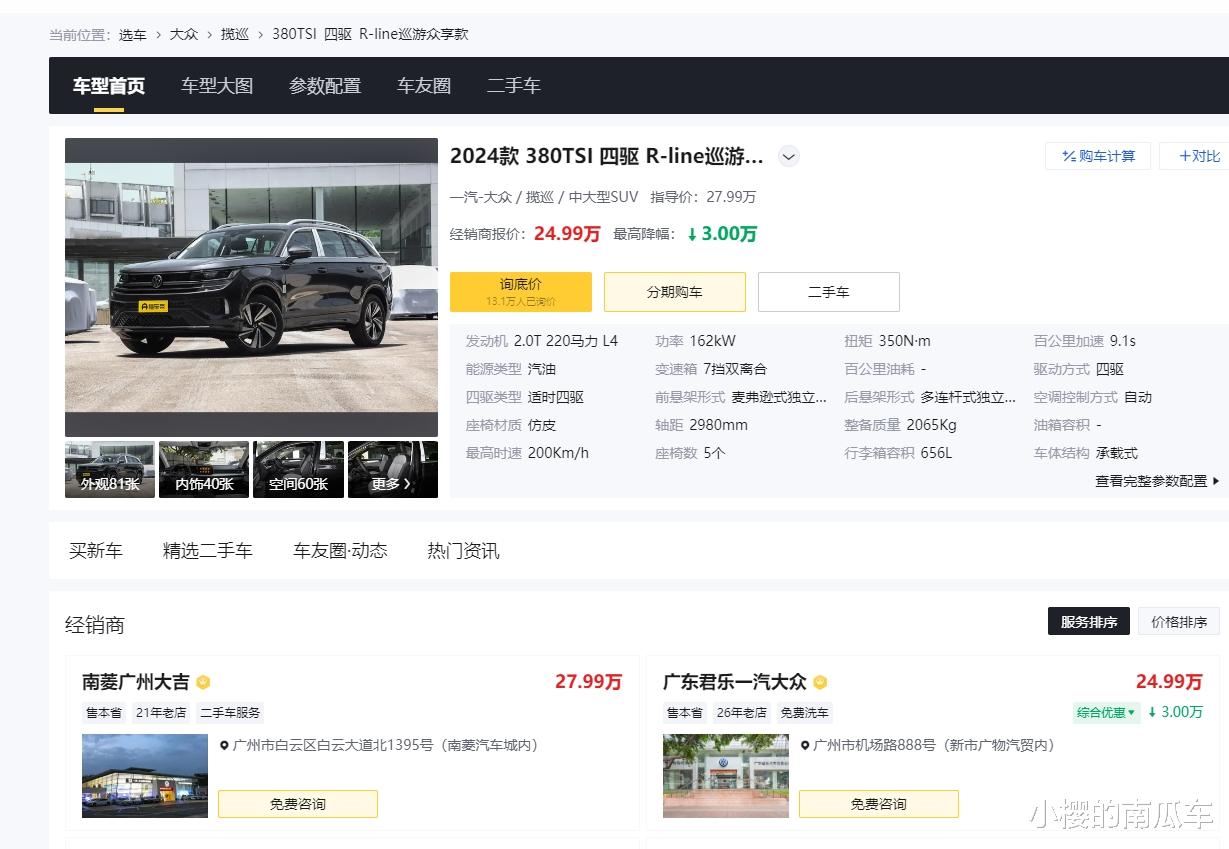Viewport: 1229px width, 849px height.
Task: Click 免费咨询 for 广东君乐一汽大众
Action: pos(879,804)
